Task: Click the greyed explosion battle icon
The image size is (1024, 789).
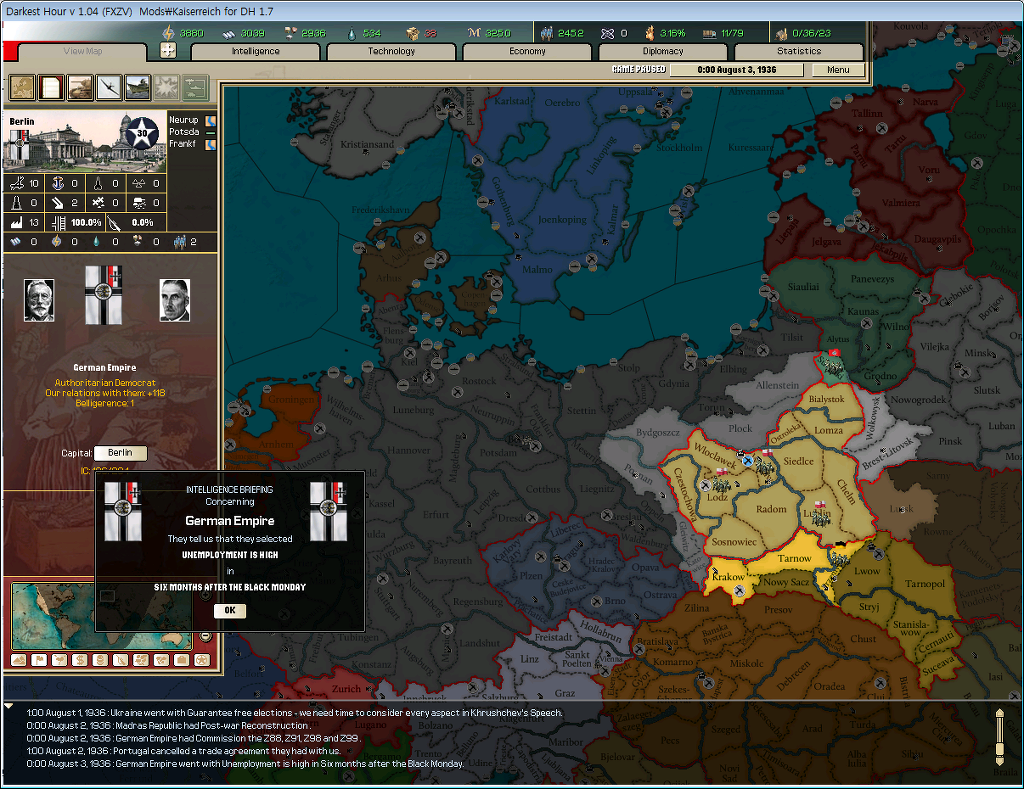Action: (x=166, y=88)
